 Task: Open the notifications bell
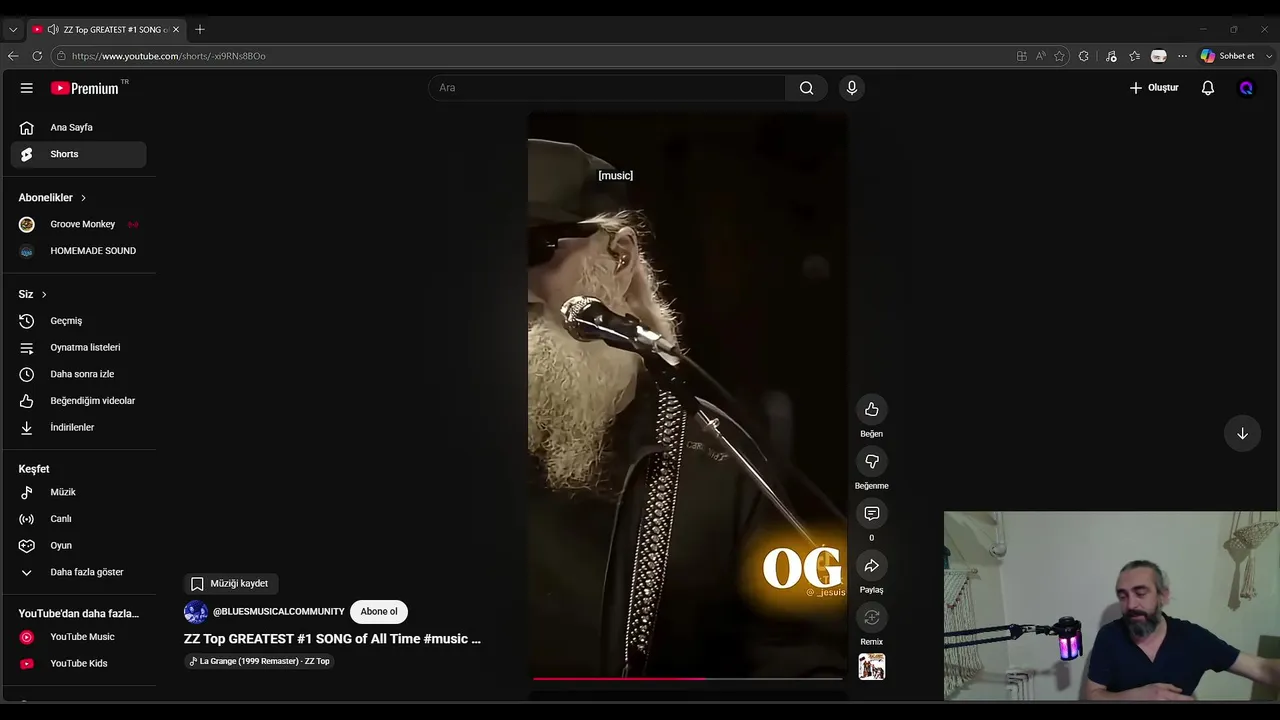(1208, 88)
